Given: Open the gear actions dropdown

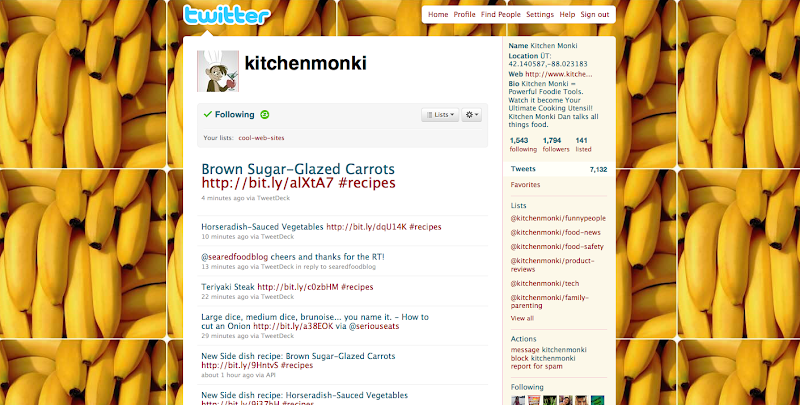Looking at the screenshot, I should pos(471,115).
